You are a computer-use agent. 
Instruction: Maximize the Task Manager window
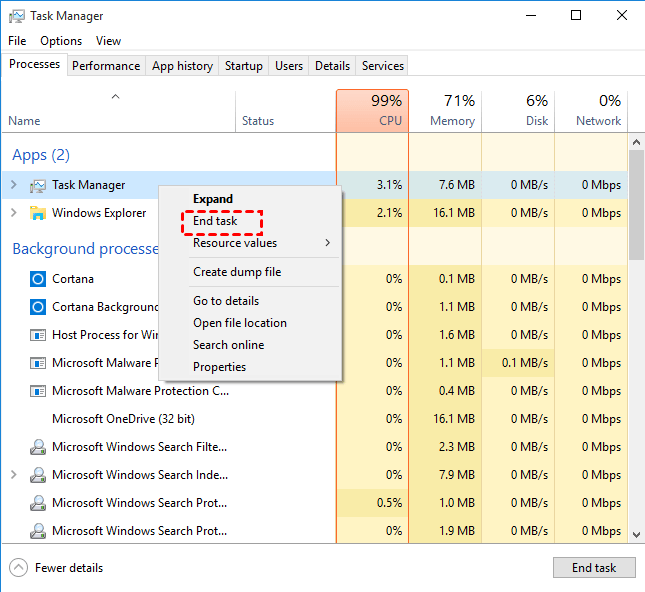576,16
